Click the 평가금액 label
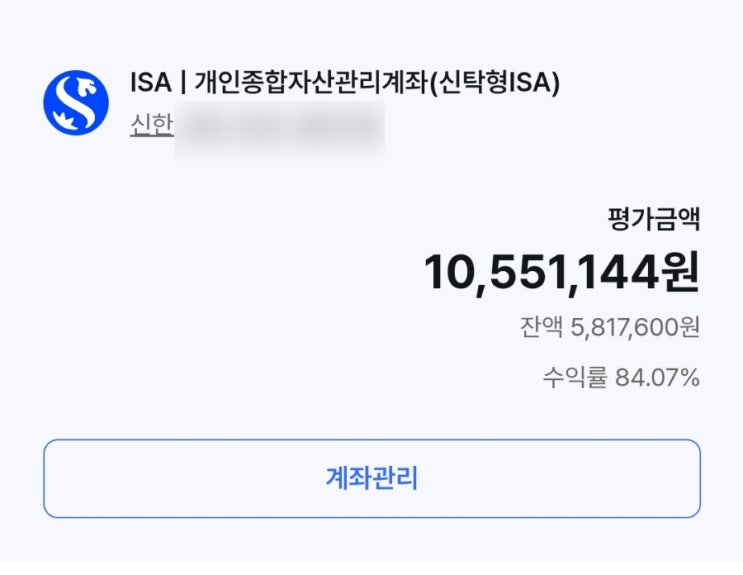Viewport: 743px width, 575px height. pos(653,219)
